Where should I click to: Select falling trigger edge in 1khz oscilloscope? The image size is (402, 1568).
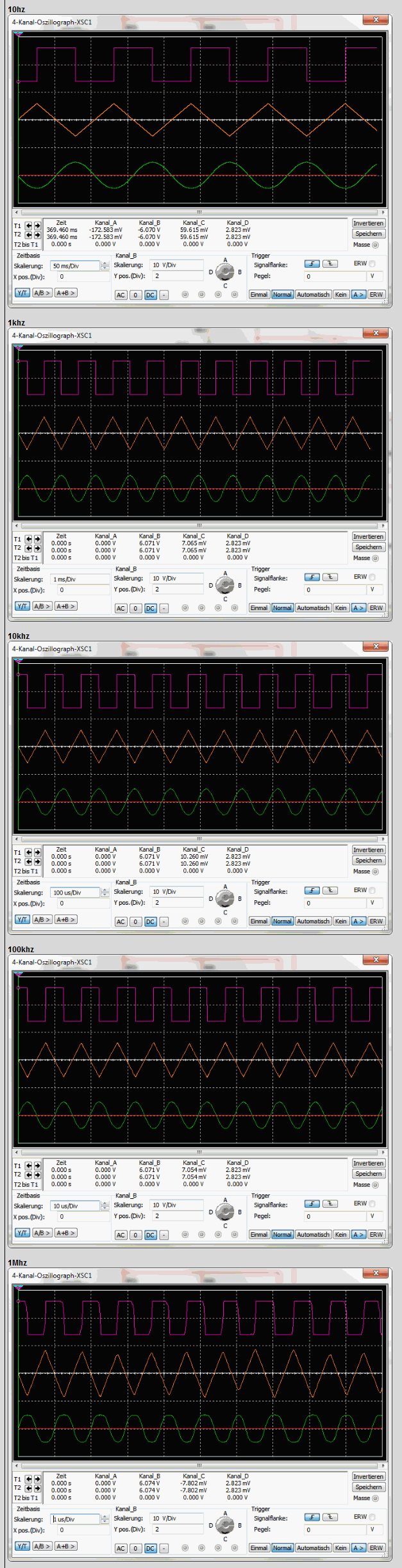[x=330, y=577]
